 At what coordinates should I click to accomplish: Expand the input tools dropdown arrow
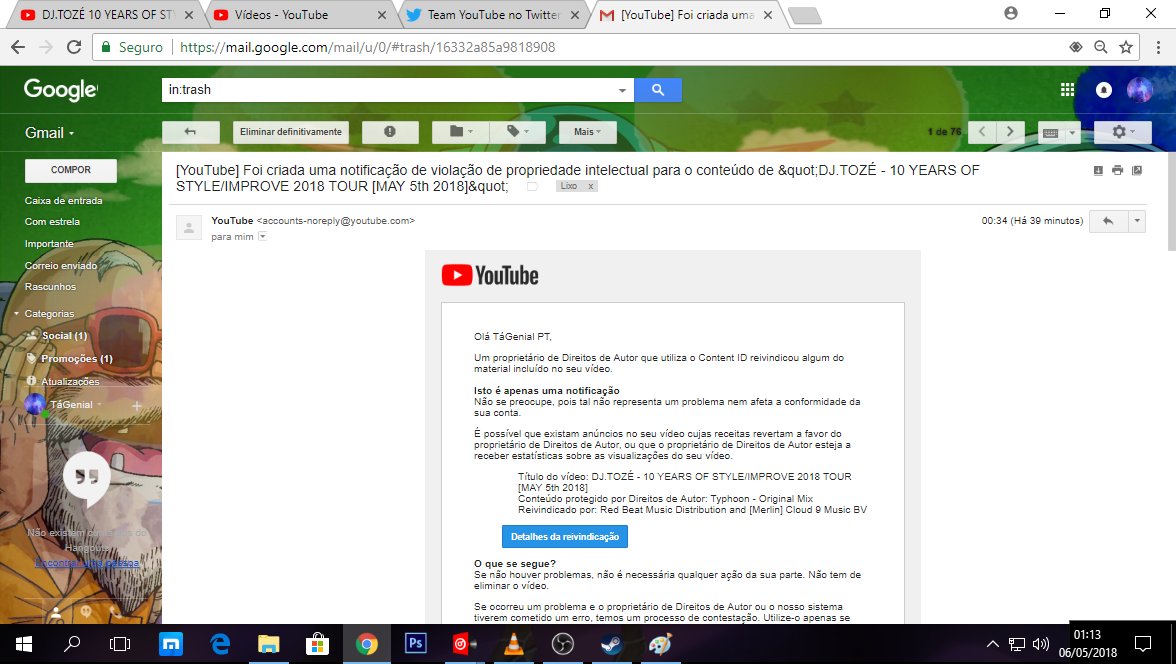[x=1072, y=133]
